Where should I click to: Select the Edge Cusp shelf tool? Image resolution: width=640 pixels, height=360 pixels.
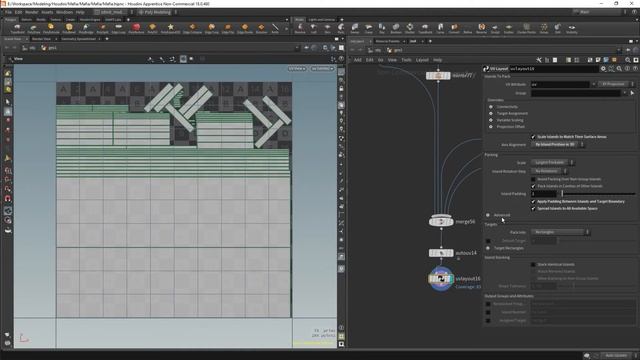211,29
